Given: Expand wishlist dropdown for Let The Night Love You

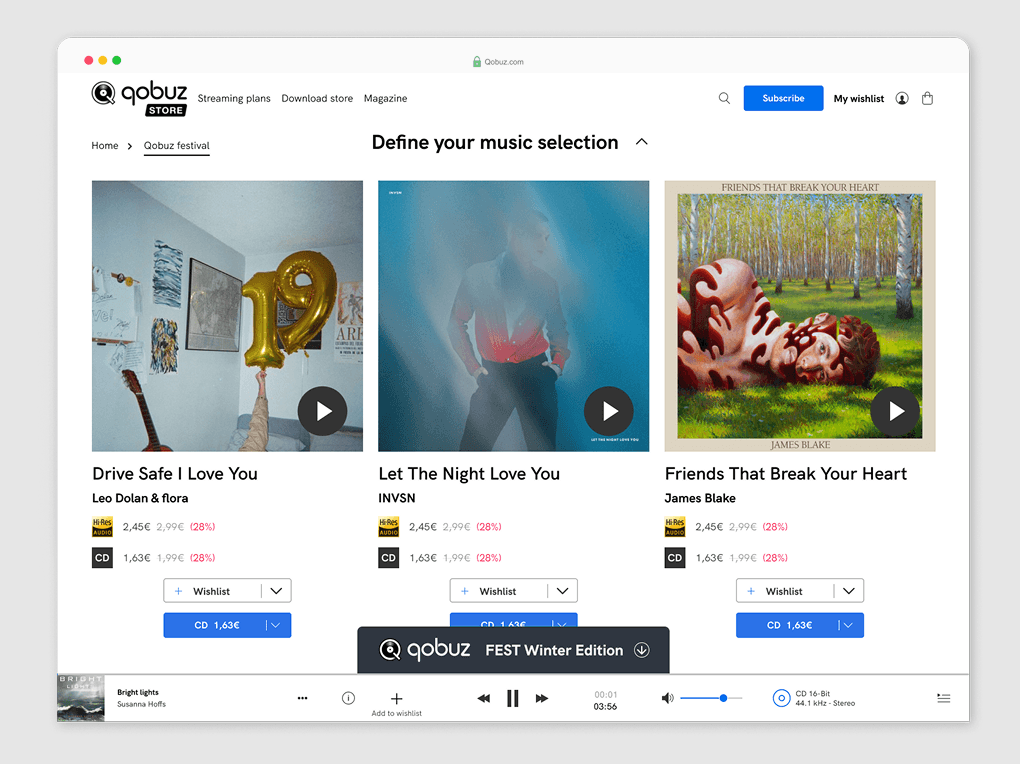Looking at the screenshot, I should [x=563, y=591].
